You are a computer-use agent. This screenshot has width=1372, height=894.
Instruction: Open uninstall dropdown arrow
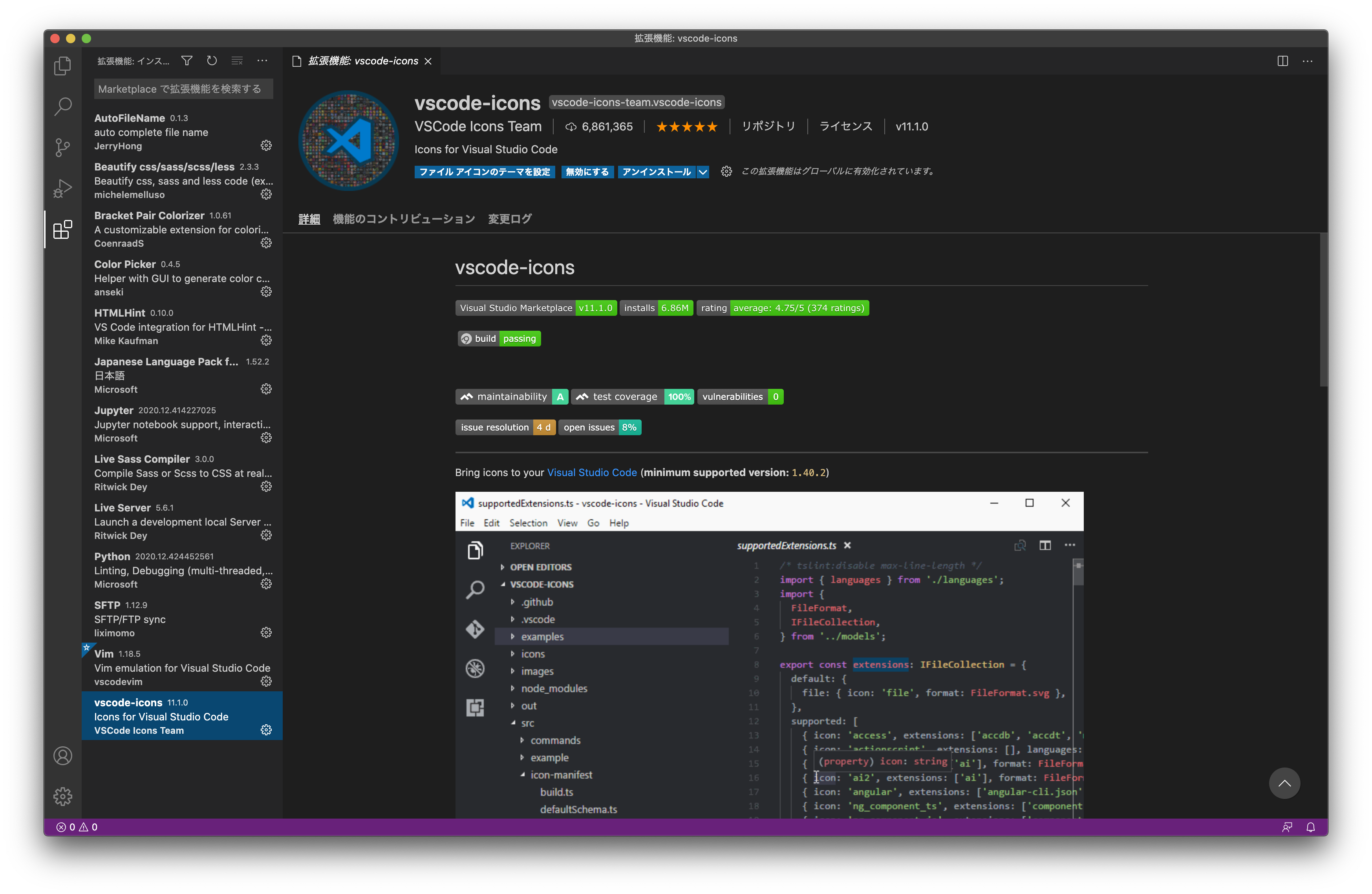pyautogui.click(x=703, y=172)
